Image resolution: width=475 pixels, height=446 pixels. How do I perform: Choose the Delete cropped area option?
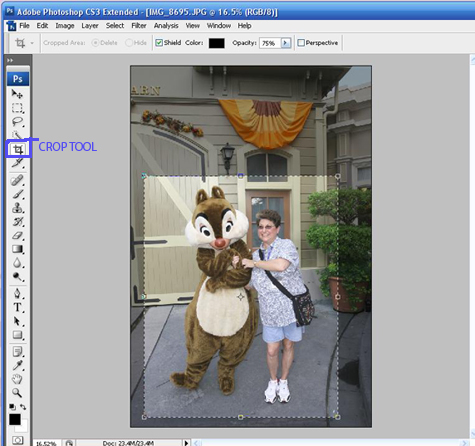coord(95,43)
